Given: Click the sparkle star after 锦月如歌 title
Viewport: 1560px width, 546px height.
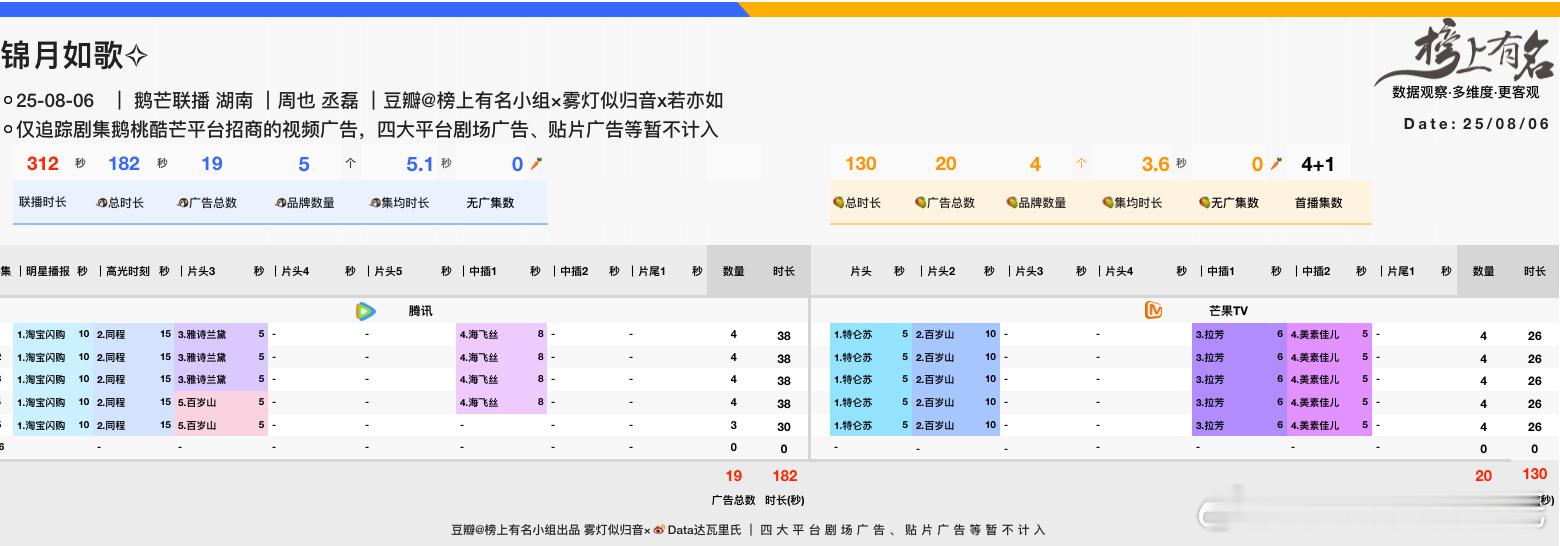Looking at the screenshot, I should coord(137,57).
